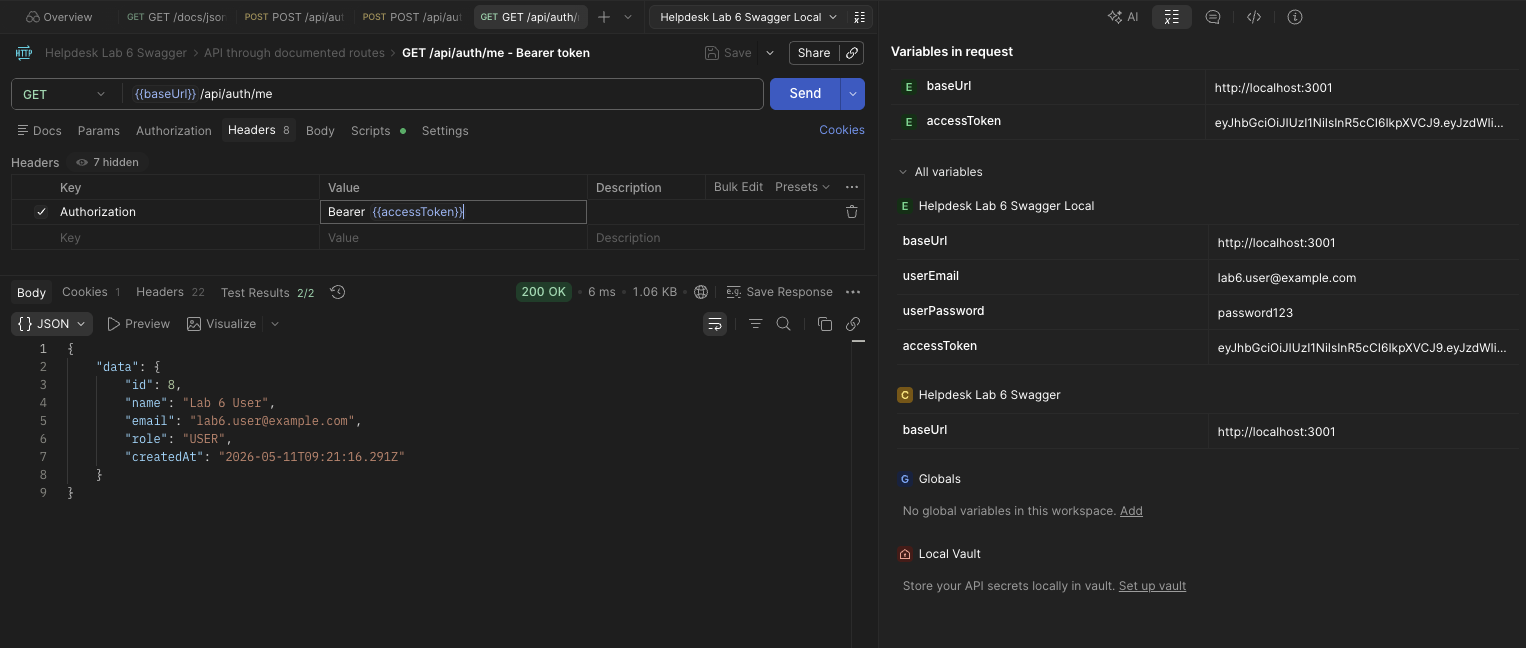
Task: Open response Cookies tab
Action: pos(91,292)
